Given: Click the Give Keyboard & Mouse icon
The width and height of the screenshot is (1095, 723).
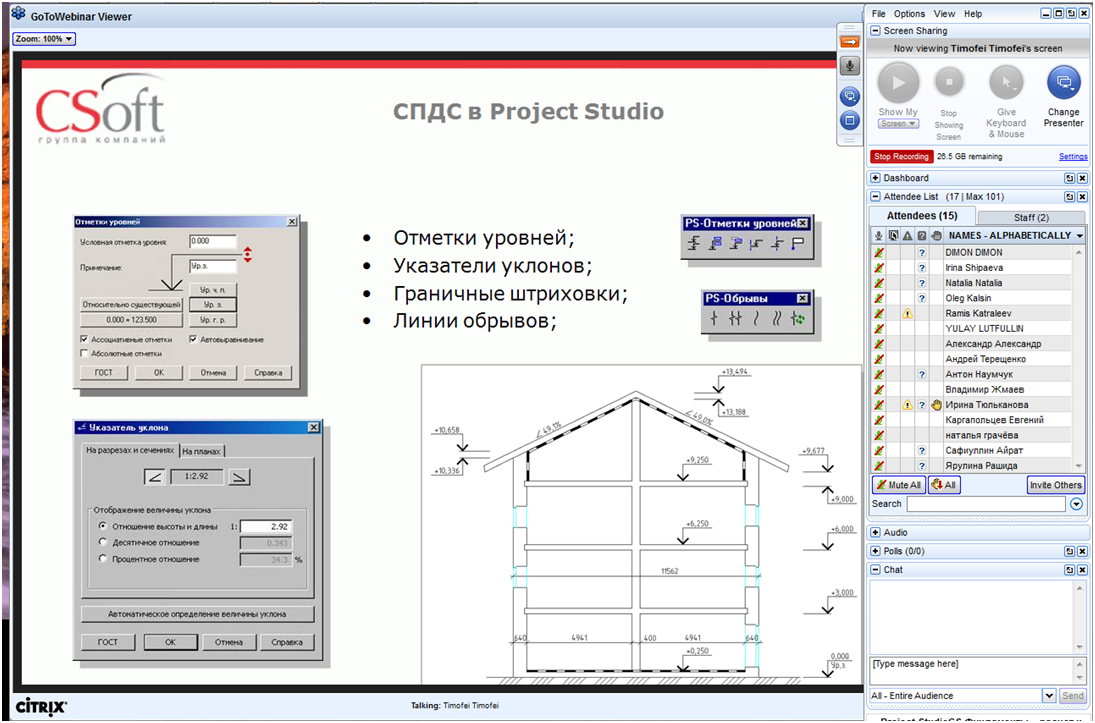Looking at the screenshot, I should click(1006, 83).
